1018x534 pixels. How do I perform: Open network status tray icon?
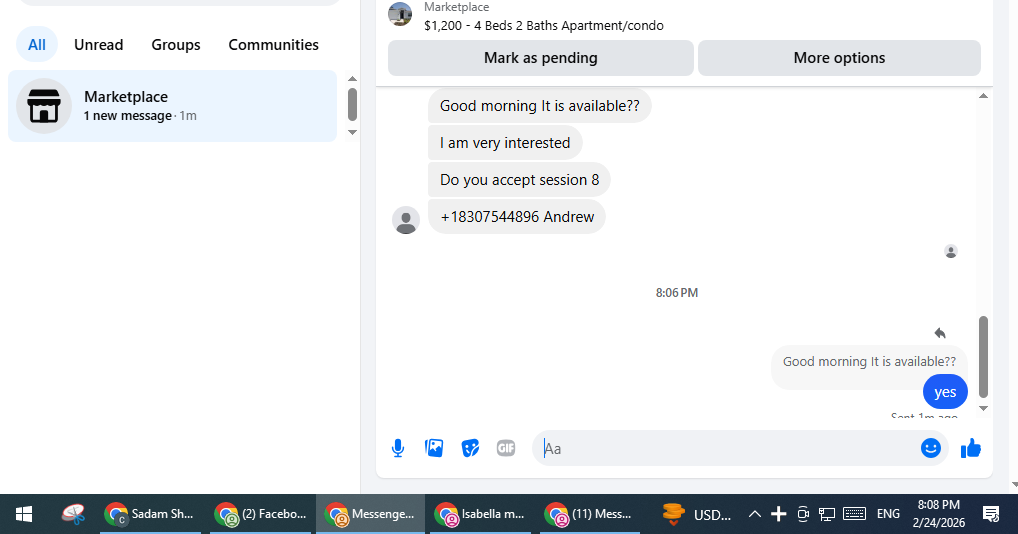pyautogui.click(x=826, y=515)
